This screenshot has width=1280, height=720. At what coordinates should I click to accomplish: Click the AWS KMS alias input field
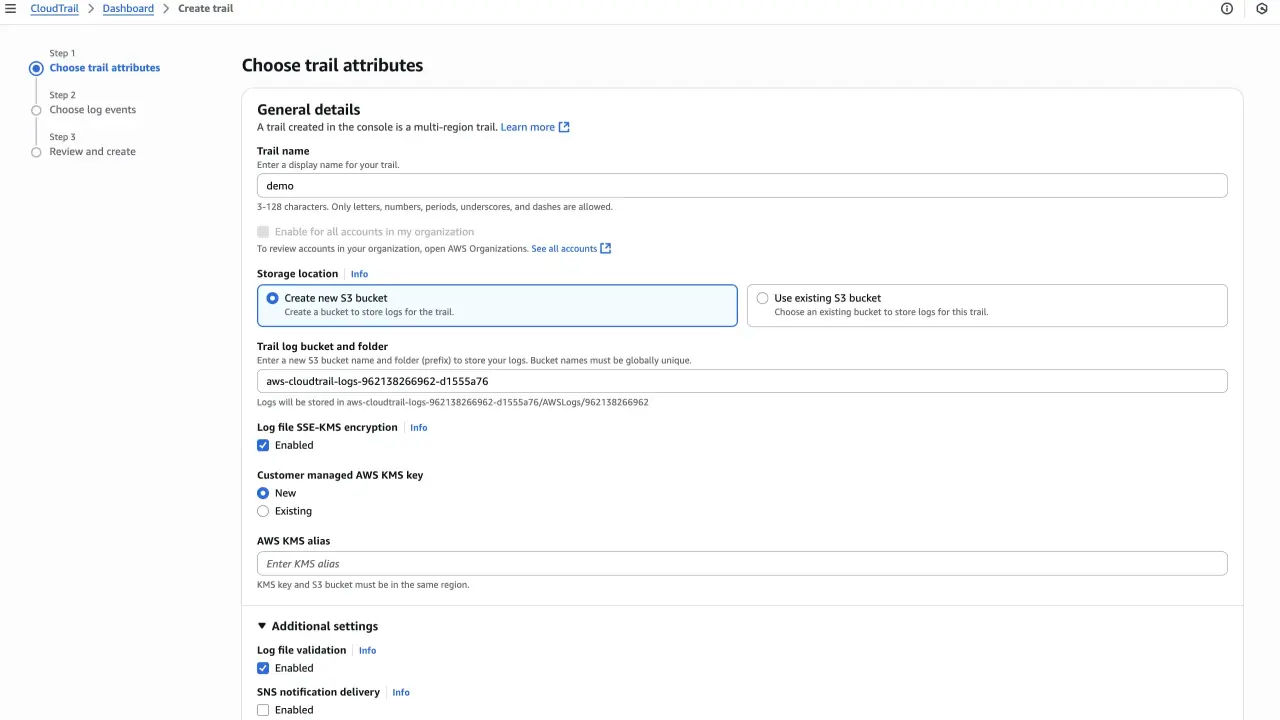(x=742, y=563)
